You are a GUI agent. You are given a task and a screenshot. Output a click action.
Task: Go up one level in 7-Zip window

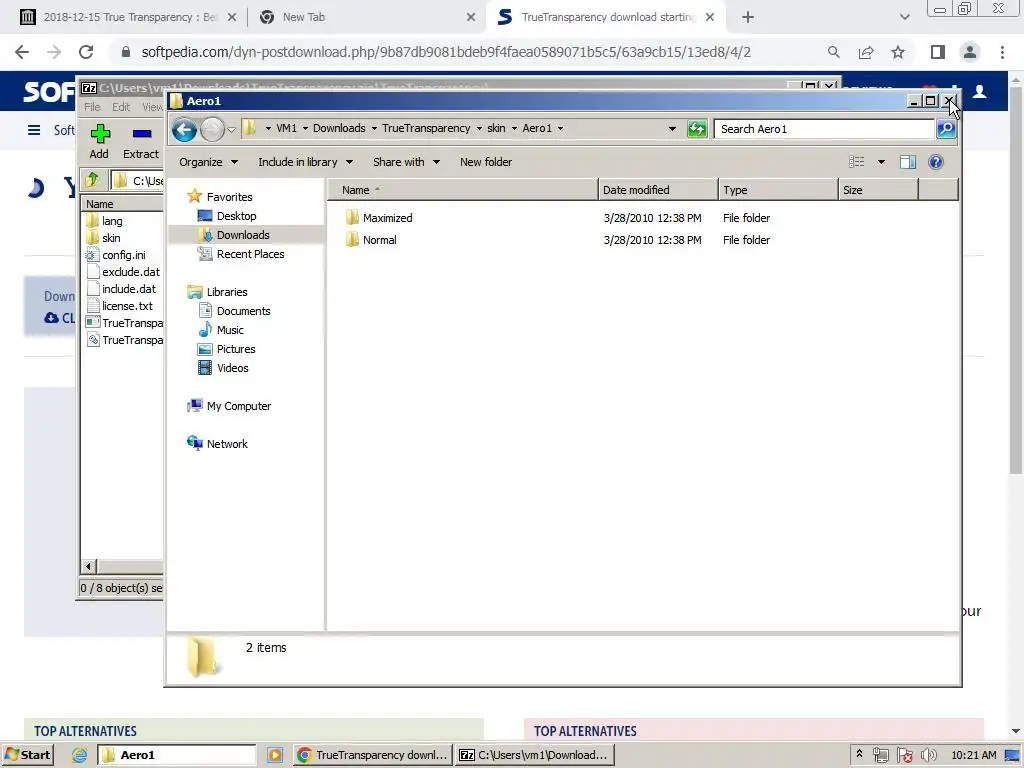coord(92,180)
